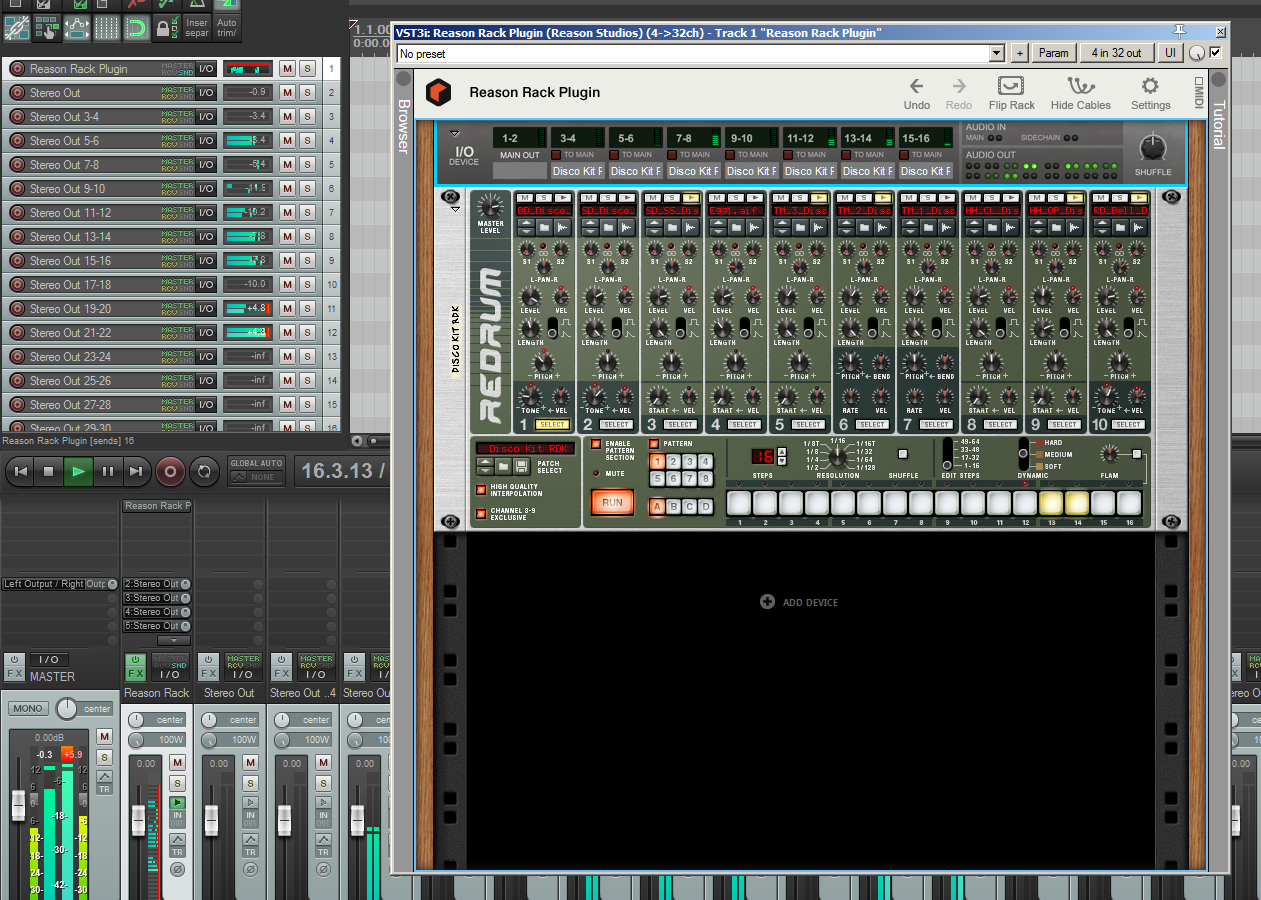Stop REAPER playback

click(48, 470)
